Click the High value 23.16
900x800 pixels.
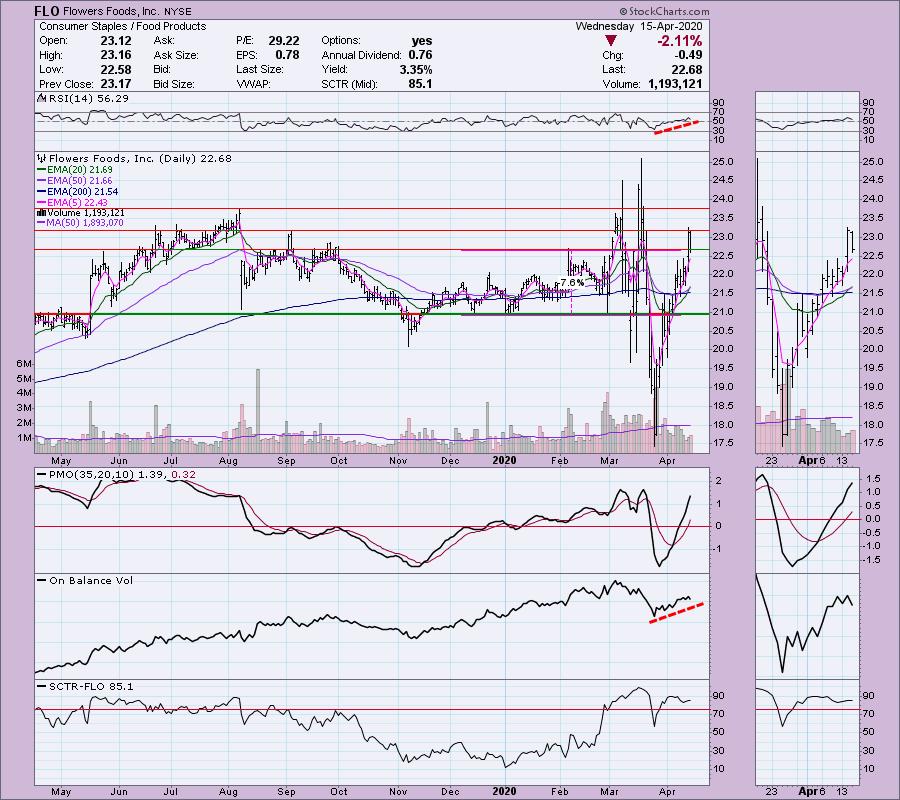pos(116,55)
